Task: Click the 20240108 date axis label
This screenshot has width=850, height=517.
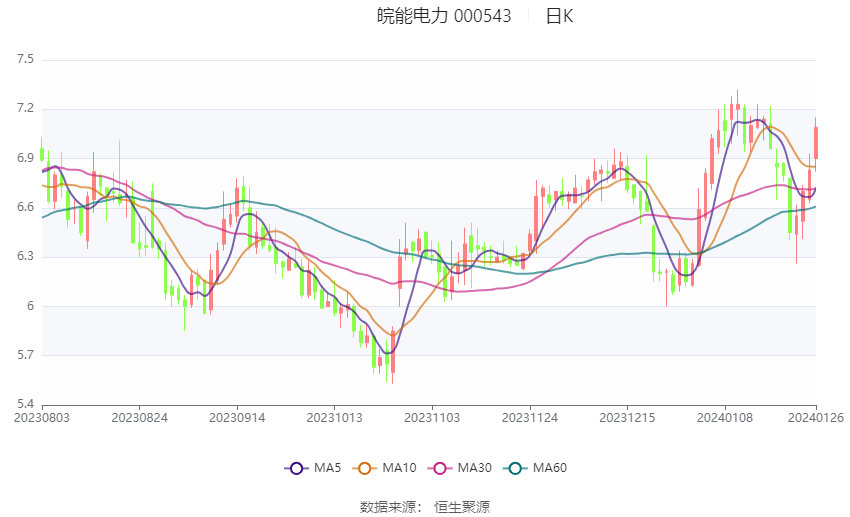Action: click(725, 418)
